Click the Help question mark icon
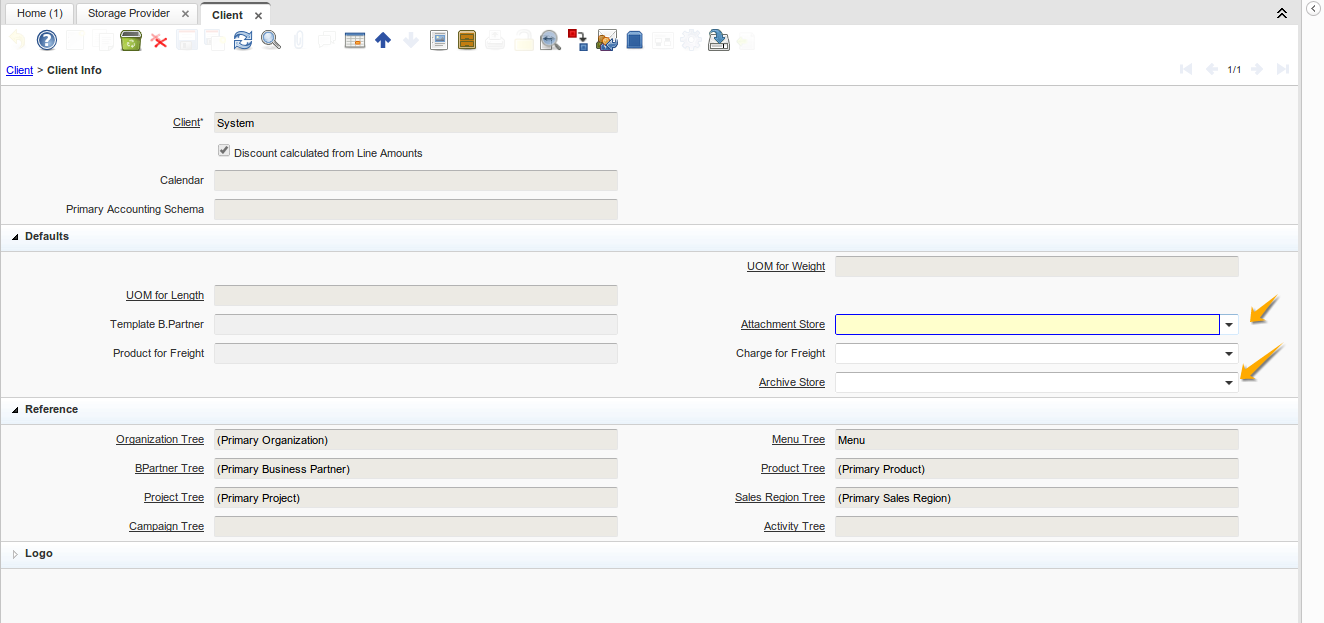 (x=46, y=40)
